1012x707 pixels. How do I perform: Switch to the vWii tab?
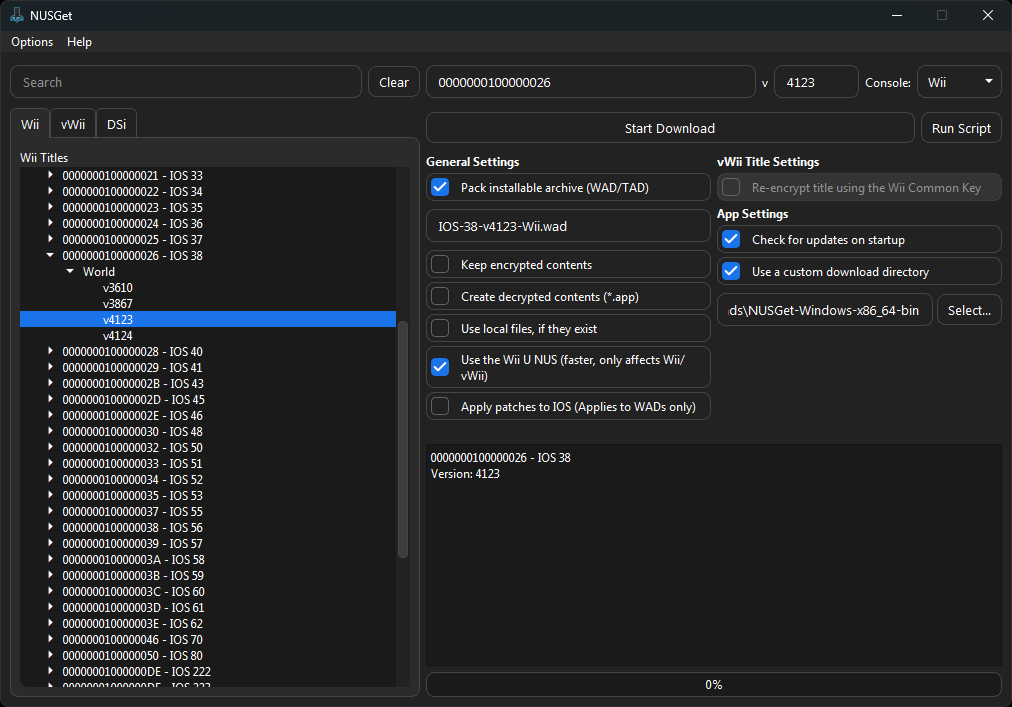pos(73,124)
